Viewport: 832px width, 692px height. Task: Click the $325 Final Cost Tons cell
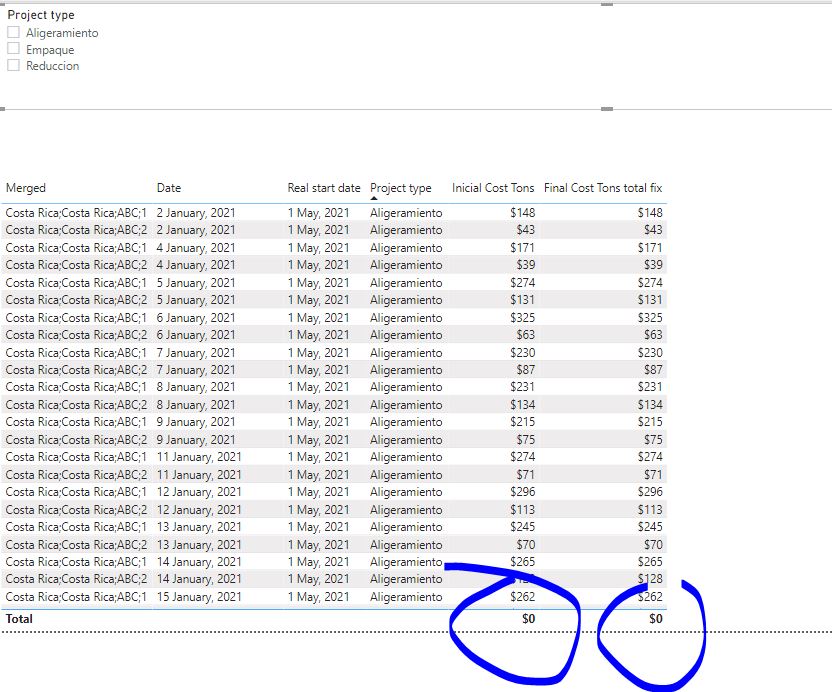click(650, 317)
